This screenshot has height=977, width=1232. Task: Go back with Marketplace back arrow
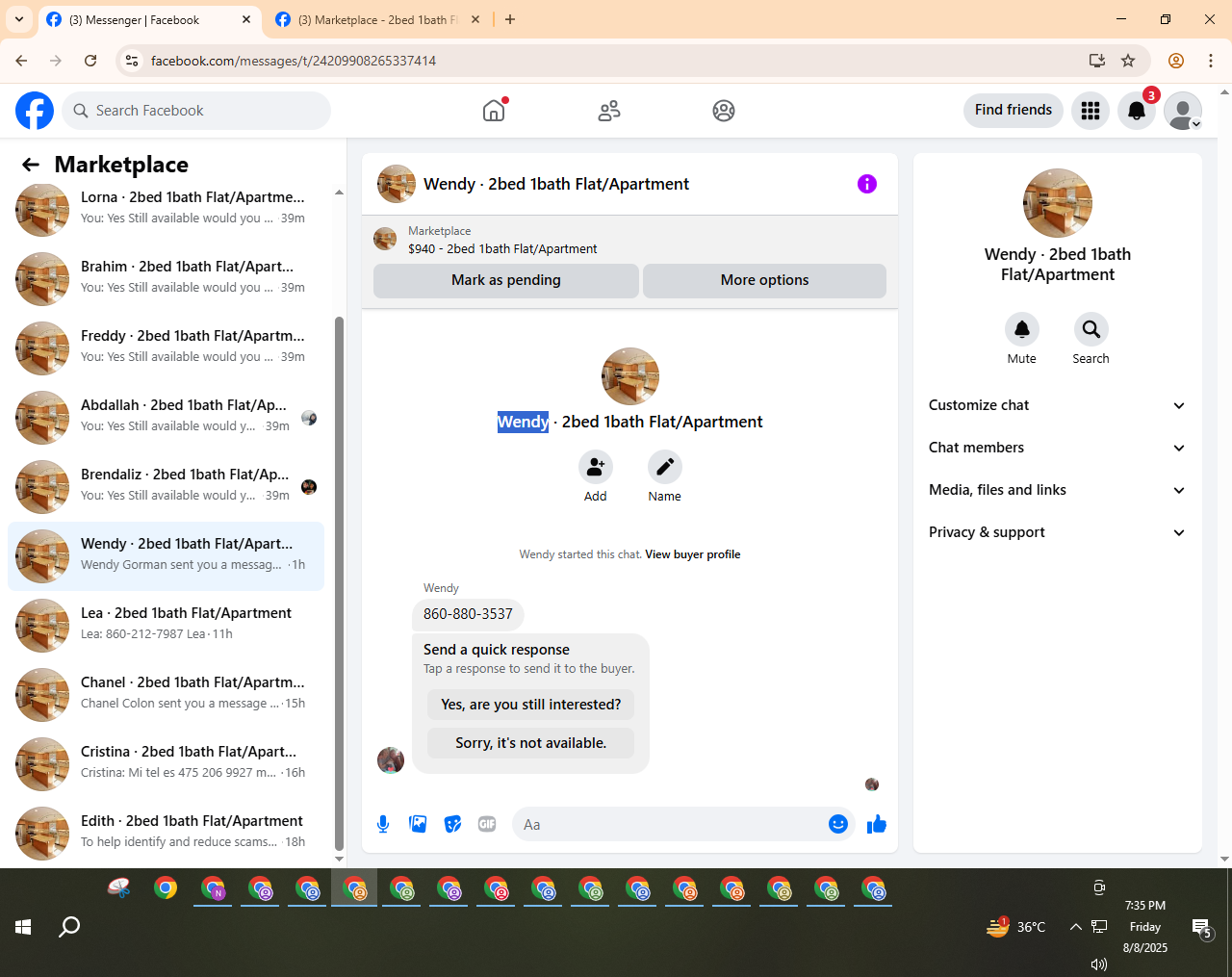coord(31,165)
